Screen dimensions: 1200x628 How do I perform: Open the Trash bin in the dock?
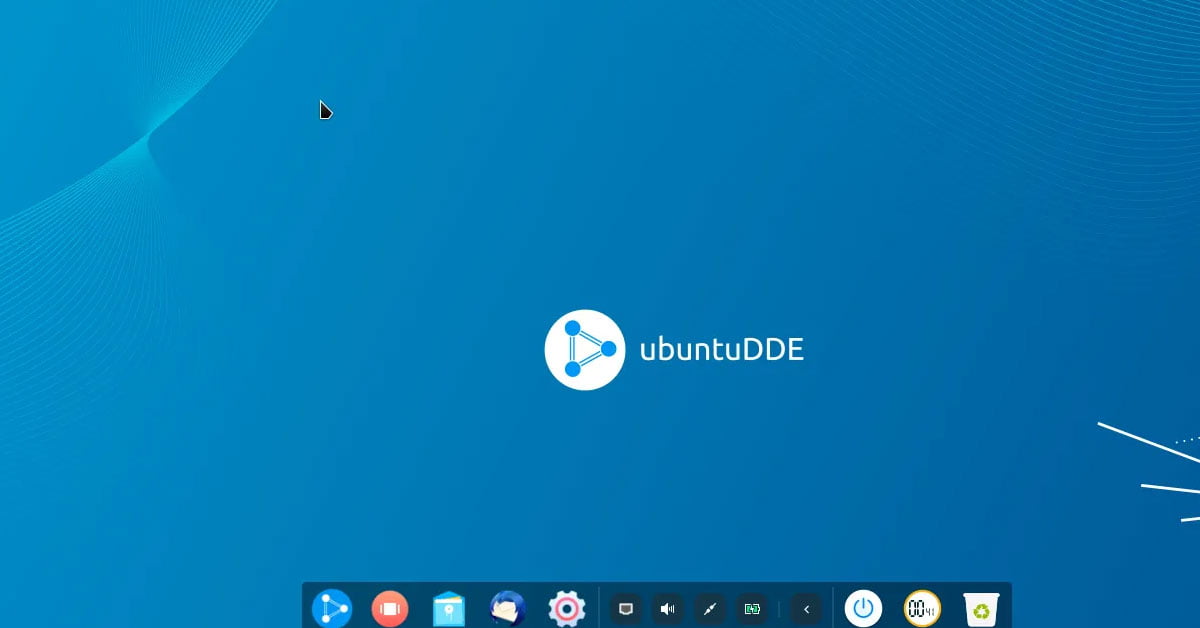[x=982, y=608]
